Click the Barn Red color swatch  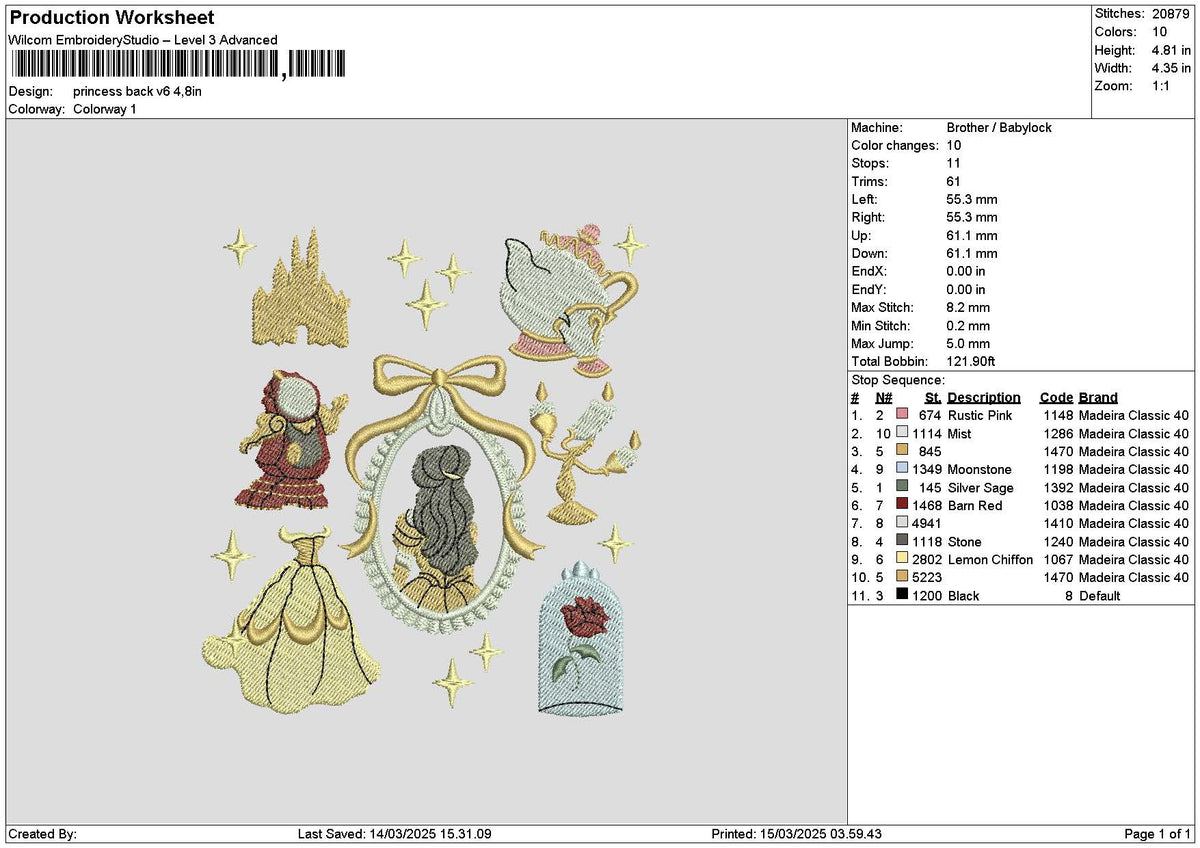tap(902, 505)
